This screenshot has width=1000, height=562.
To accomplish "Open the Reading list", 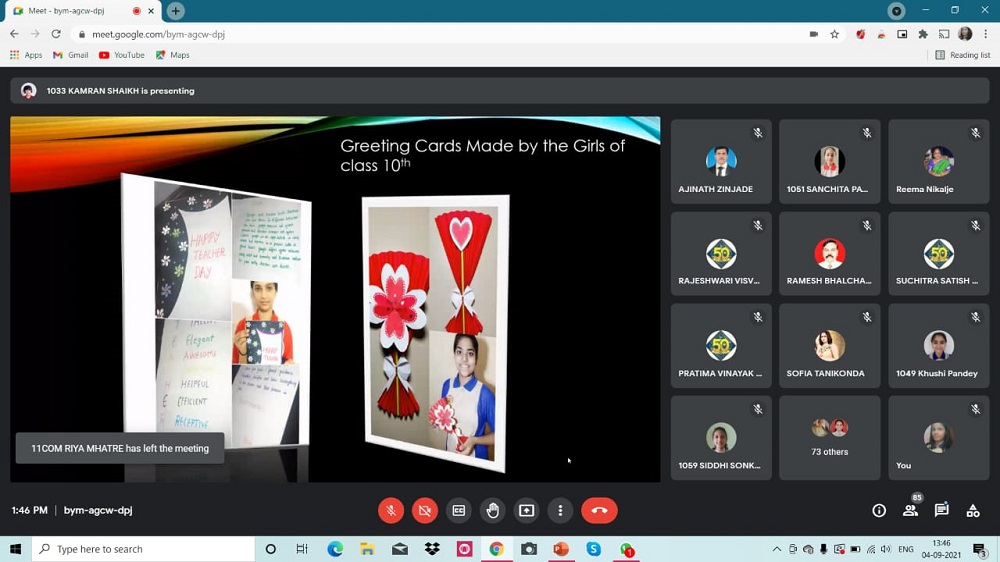I will [963, 55].
